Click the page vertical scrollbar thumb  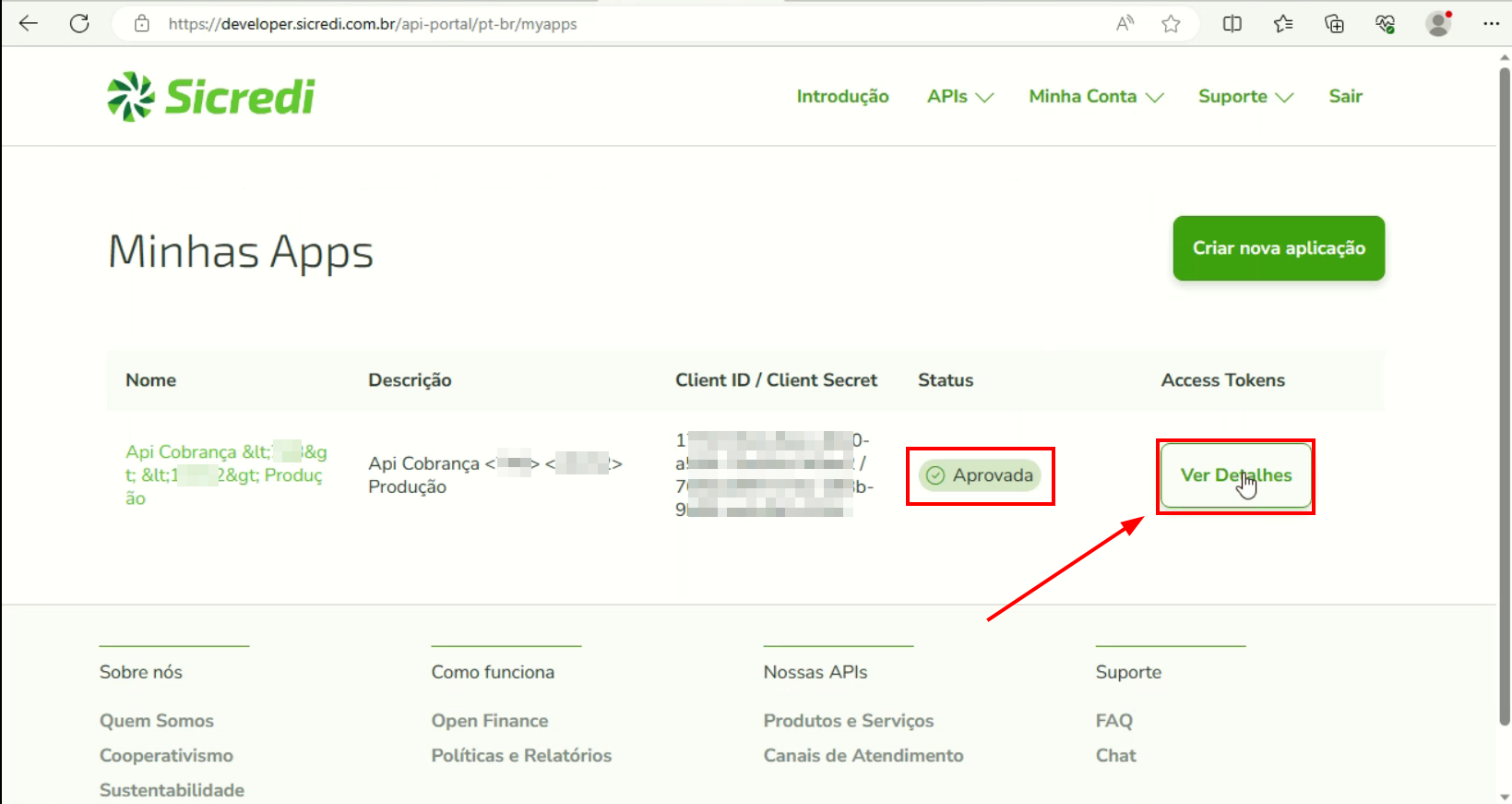[x=1505, y=395]
